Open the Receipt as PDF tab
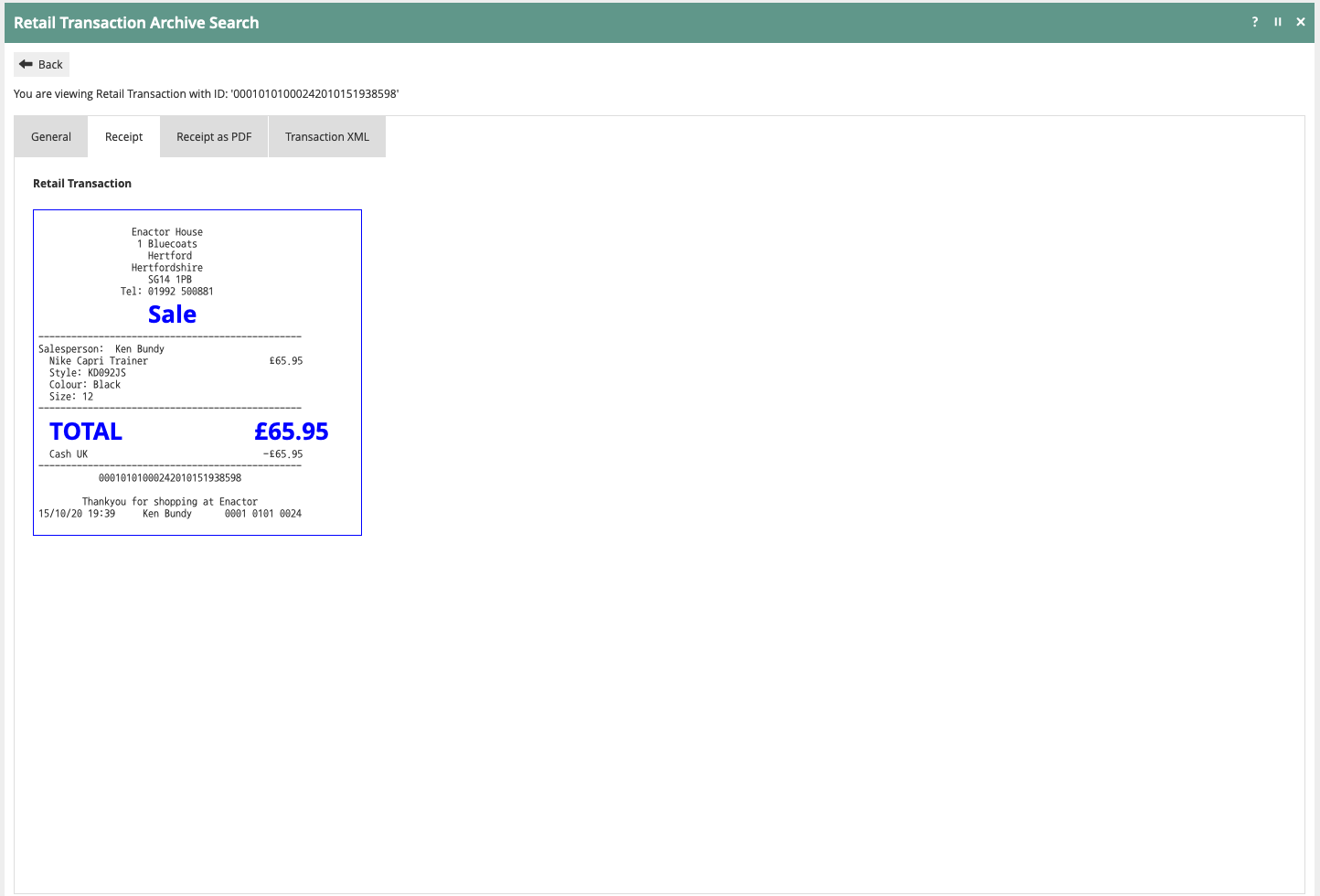 coord(214,137)
